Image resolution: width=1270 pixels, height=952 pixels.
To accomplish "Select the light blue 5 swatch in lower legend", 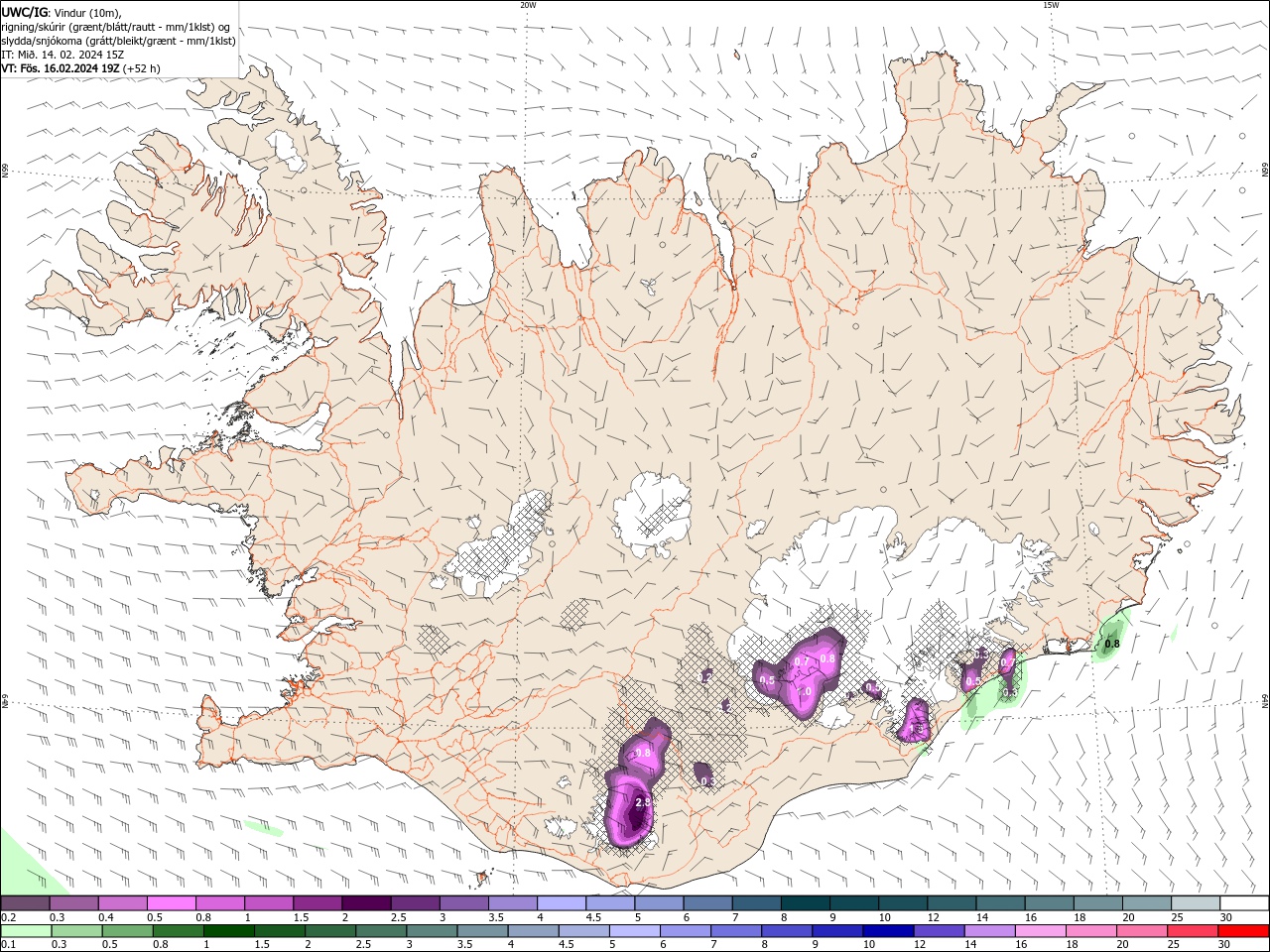I will [x=635, y=931].
